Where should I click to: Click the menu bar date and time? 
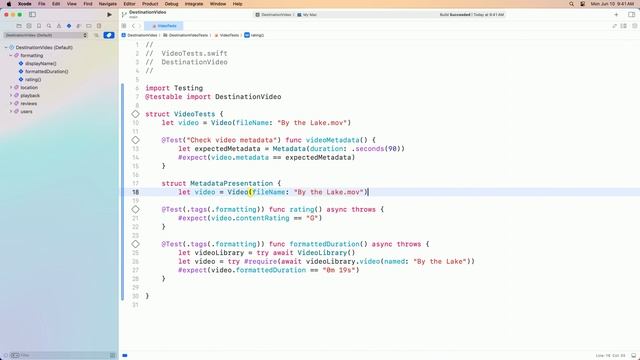point(612,4)
